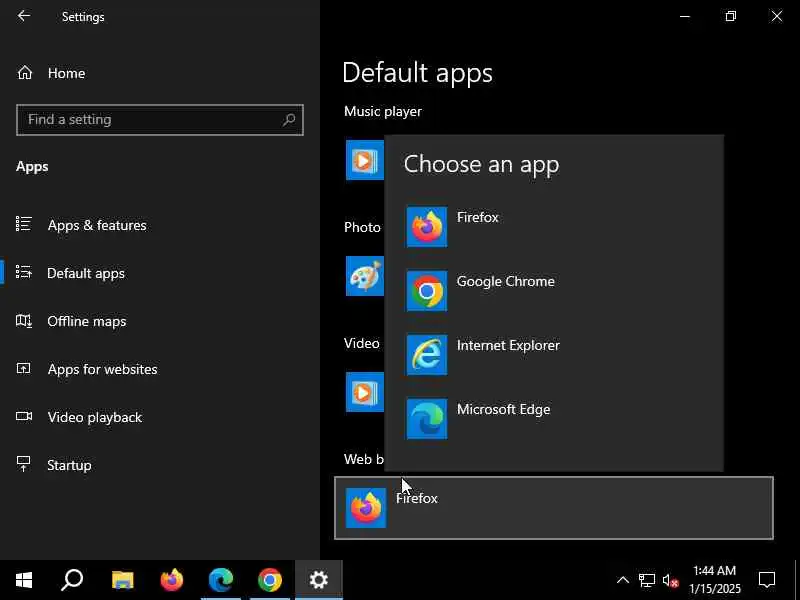The image size is (800, 600).
Task: Open the Photo viewer Paint icon
Action: click(365, 276)
